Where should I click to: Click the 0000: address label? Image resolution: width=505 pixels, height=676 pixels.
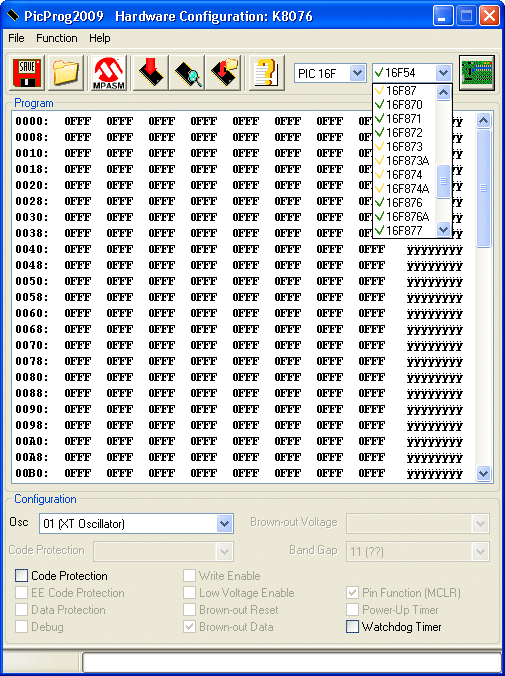(x=32, y=121)
